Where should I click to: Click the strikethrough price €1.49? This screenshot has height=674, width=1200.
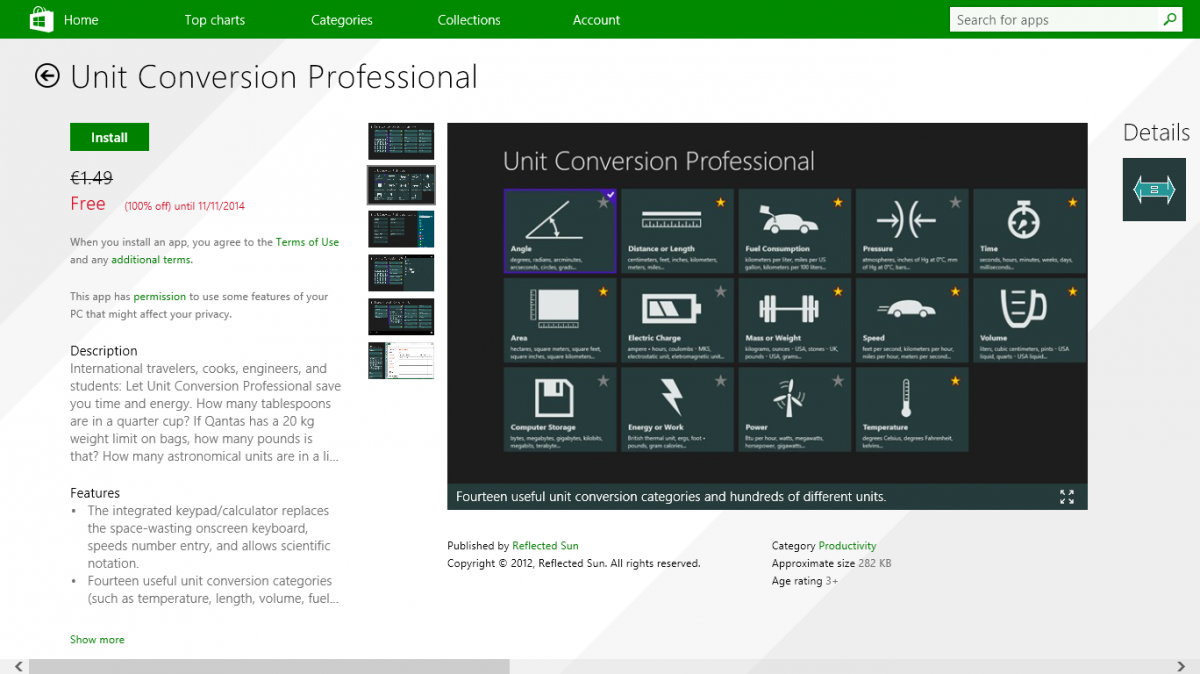click(91, 178)
